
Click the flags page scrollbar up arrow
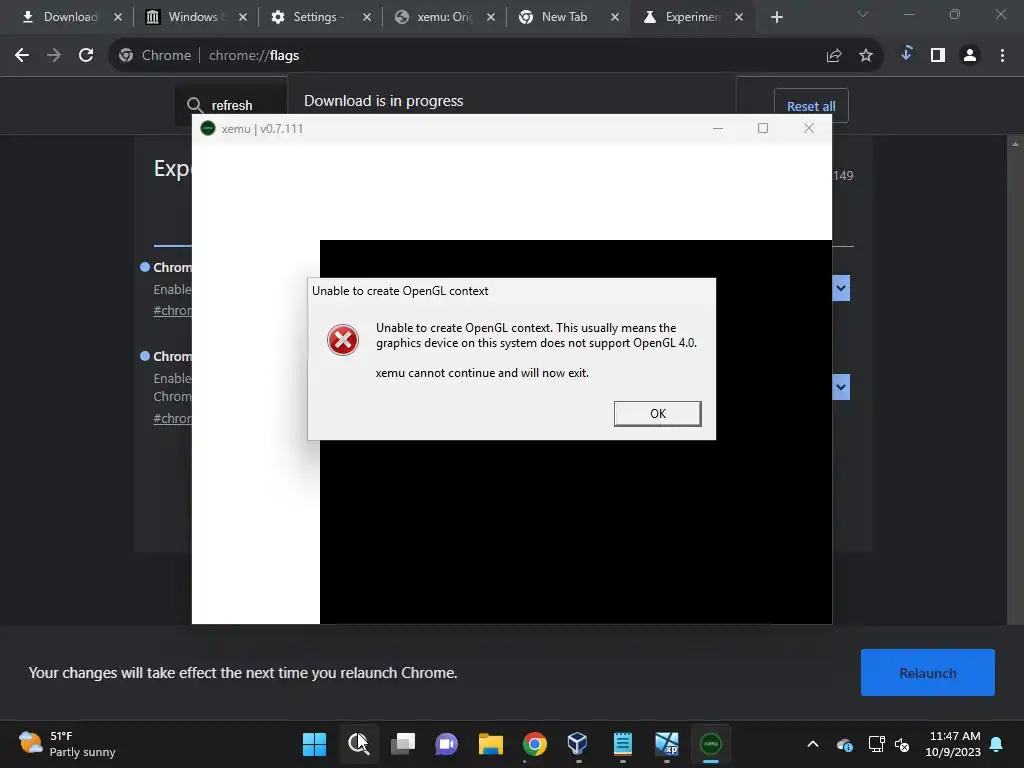[1015, 143]
